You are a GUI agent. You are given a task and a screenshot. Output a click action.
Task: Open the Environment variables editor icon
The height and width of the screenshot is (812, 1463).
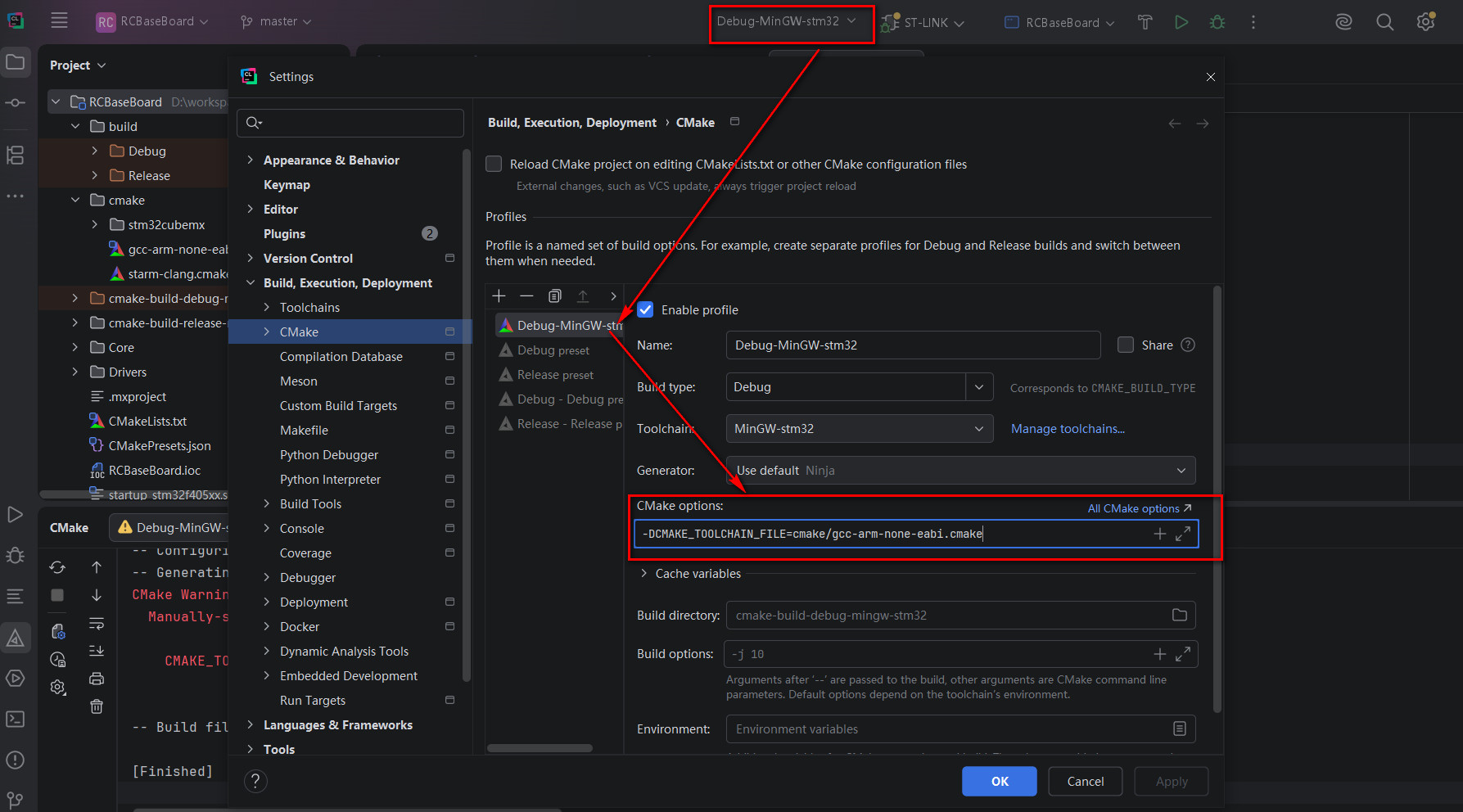click(x=1180, y=729)
